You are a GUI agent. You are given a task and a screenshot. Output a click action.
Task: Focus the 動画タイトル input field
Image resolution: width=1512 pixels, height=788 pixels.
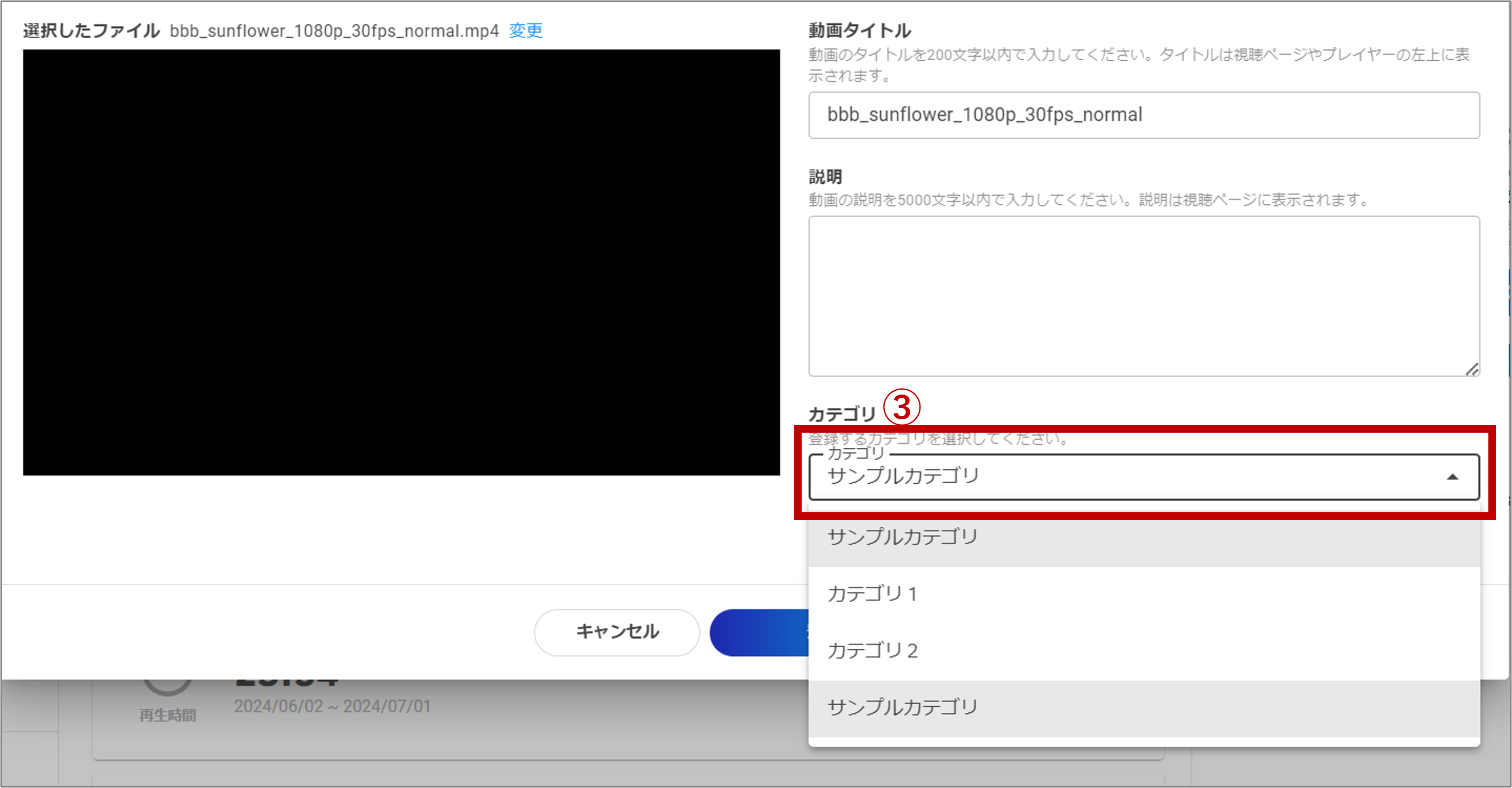click(1143, 115)
